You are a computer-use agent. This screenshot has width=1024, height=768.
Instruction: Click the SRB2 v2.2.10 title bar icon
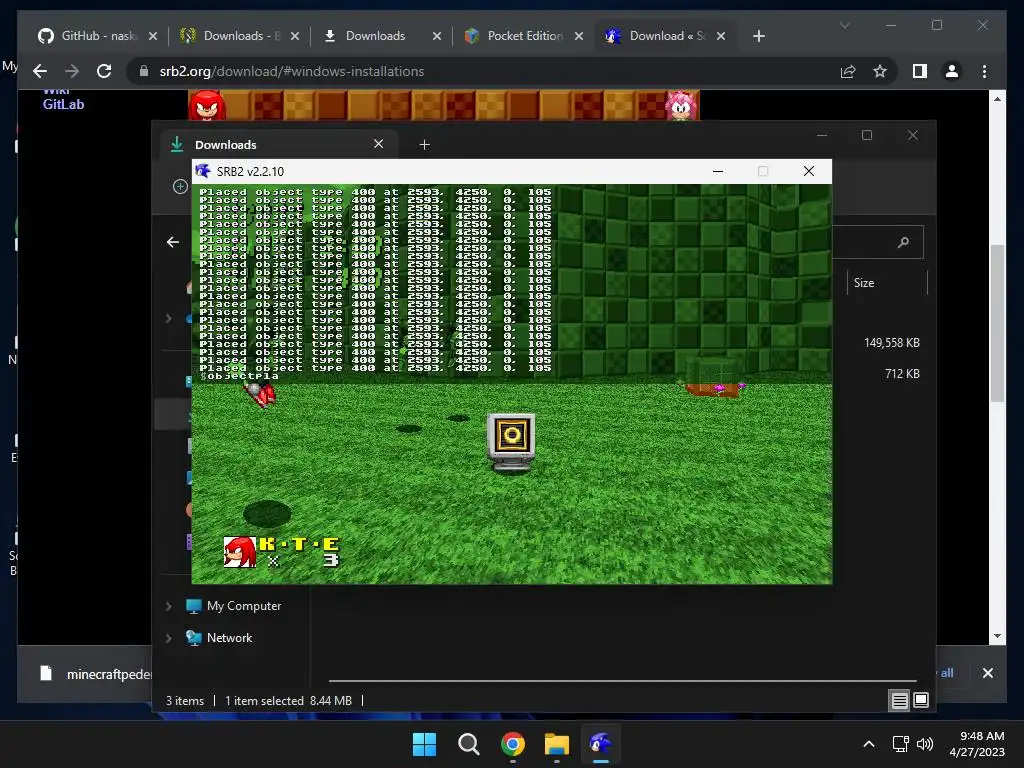203,171
